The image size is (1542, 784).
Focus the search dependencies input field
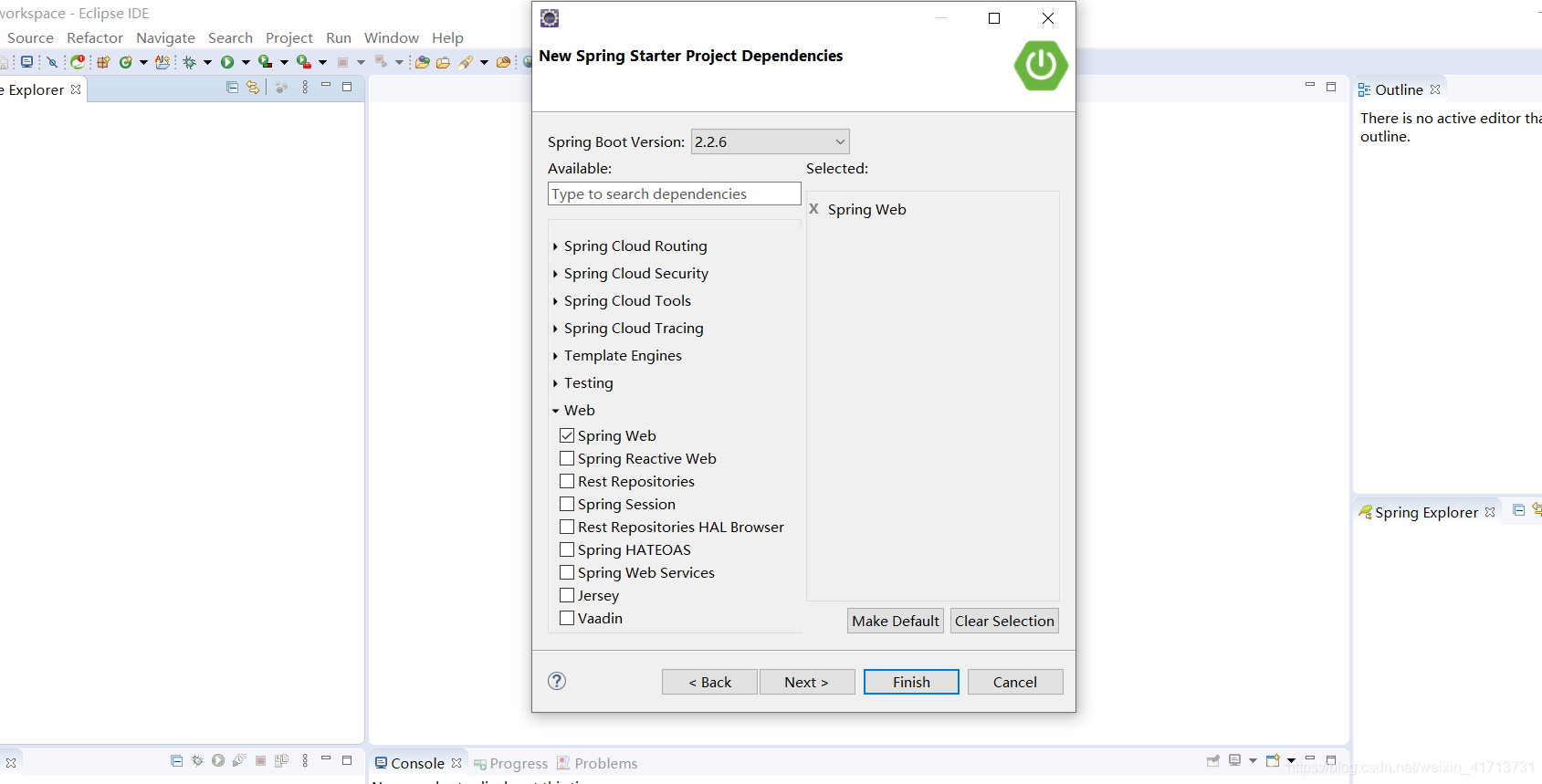675,193
